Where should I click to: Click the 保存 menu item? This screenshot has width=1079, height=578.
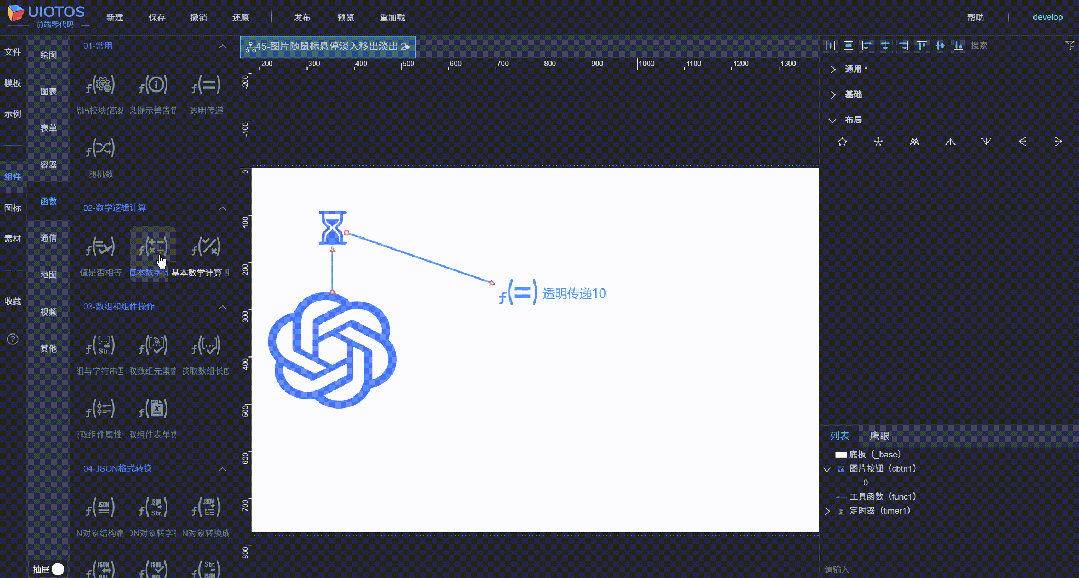coord(157,17)
